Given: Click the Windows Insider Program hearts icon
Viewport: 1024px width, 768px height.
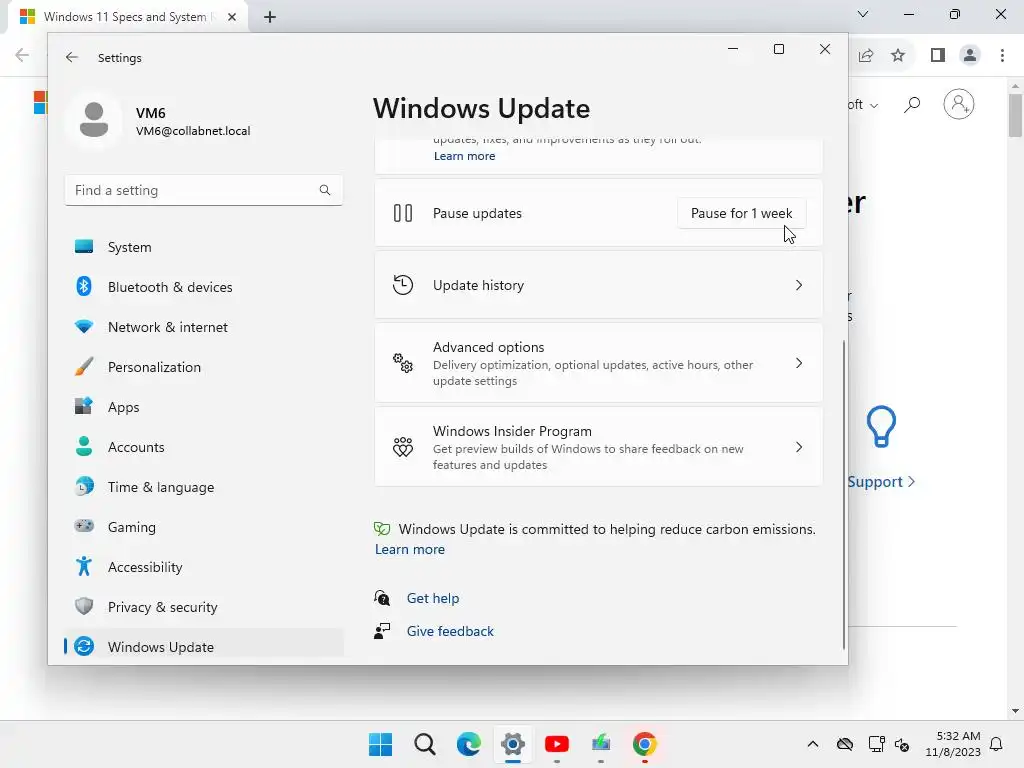Looking at the screenshot, I should coord(403,447).
